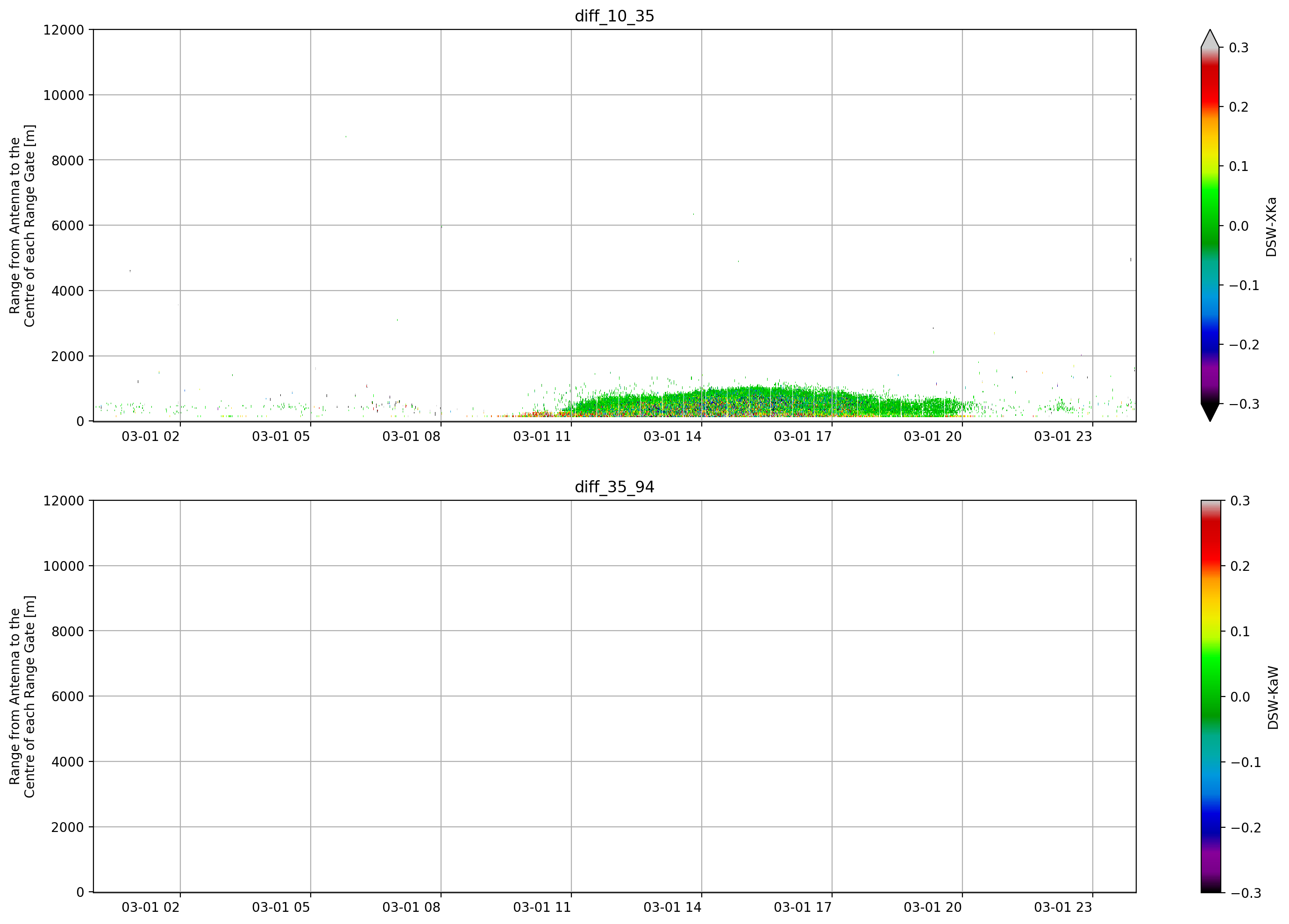Click the 12000 tick label on the top plot
The width and height of the screenshot is (1289, 924).
(x=64, y=29)
